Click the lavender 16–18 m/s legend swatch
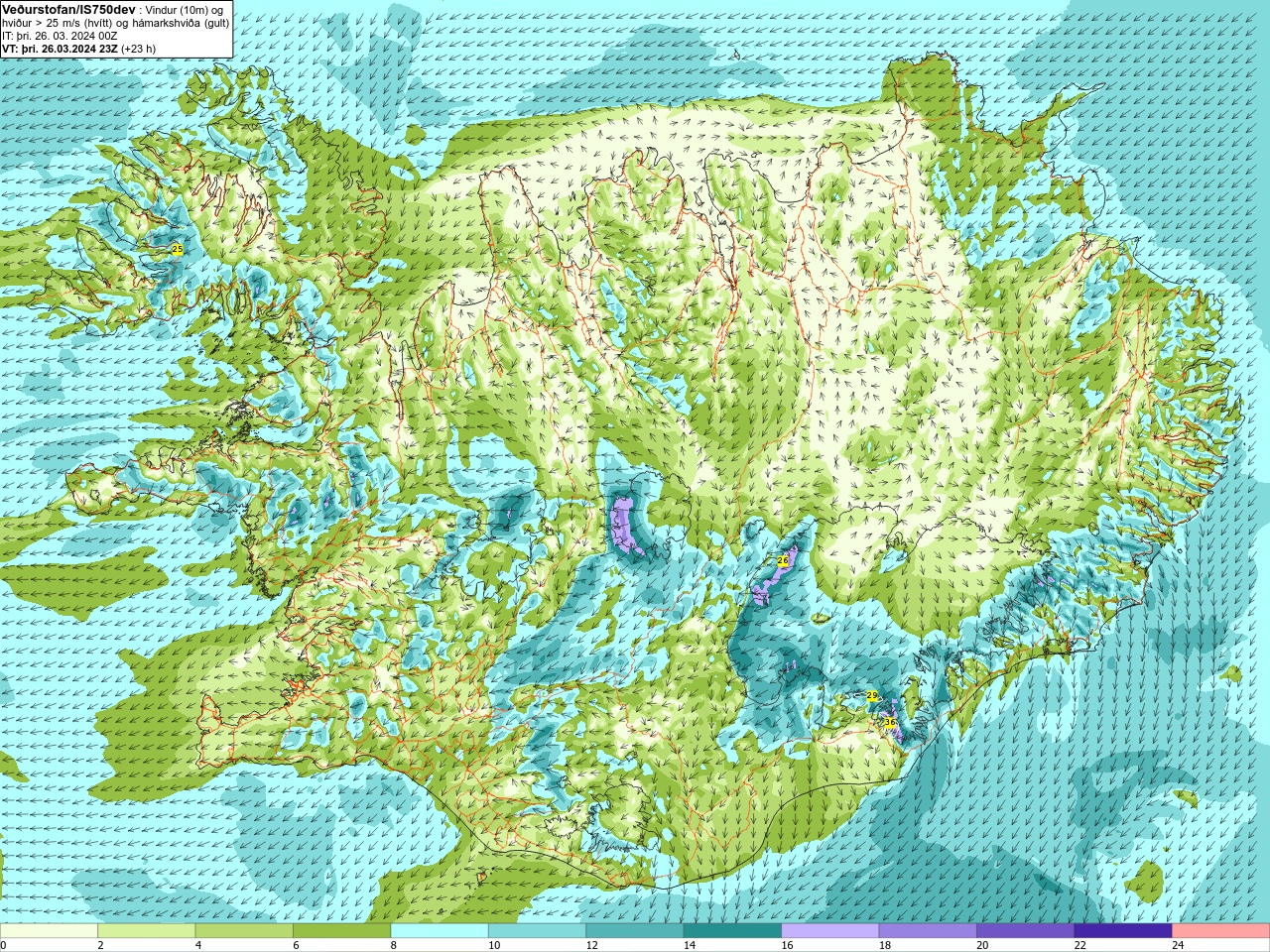 pyautogui.click(x=830, y=931)
